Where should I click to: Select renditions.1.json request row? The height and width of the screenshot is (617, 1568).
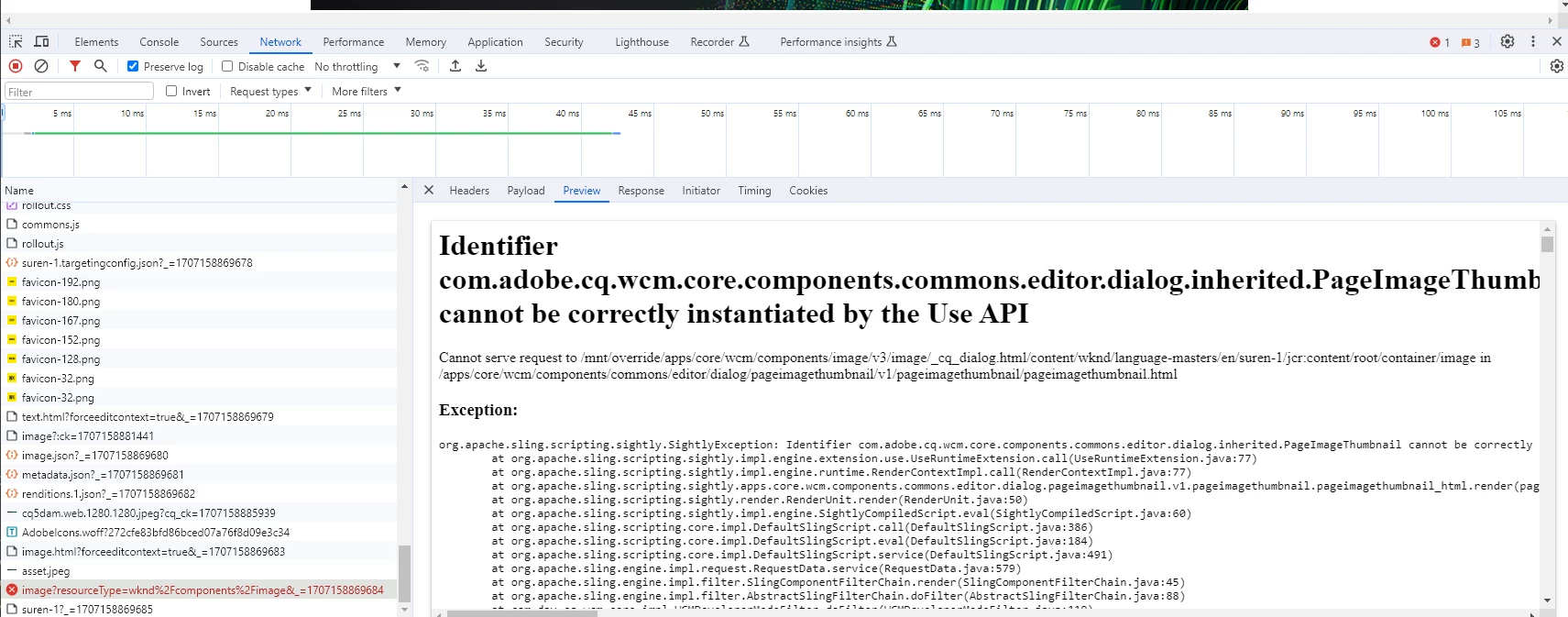(x=199, y=494)
